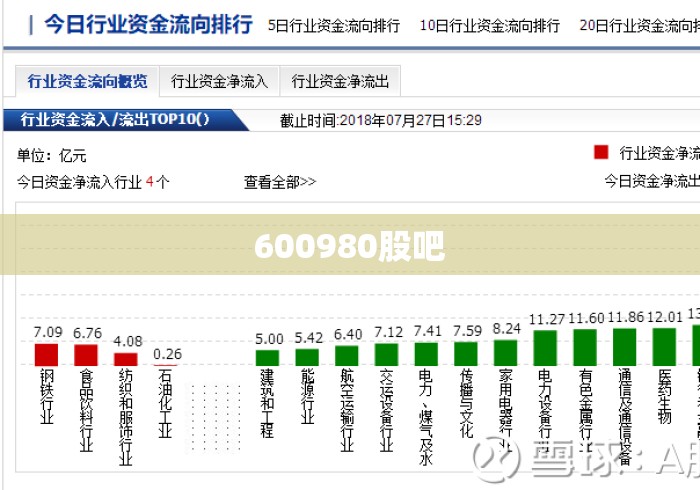Screen dimensions: 700x490
Task: Click the 单位:亿元 unit label
Action: click(x=52, y=156)
